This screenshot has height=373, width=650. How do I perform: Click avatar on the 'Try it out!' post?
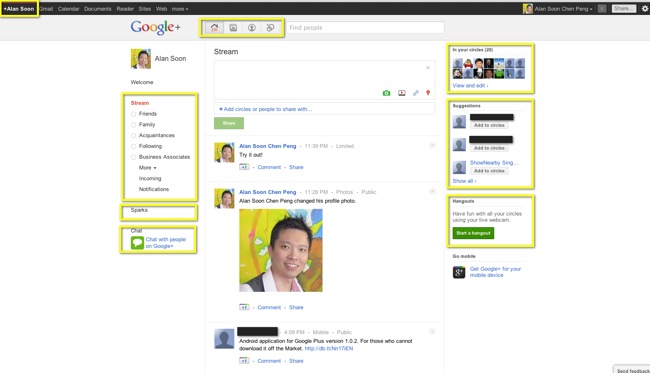pos(224,153)
